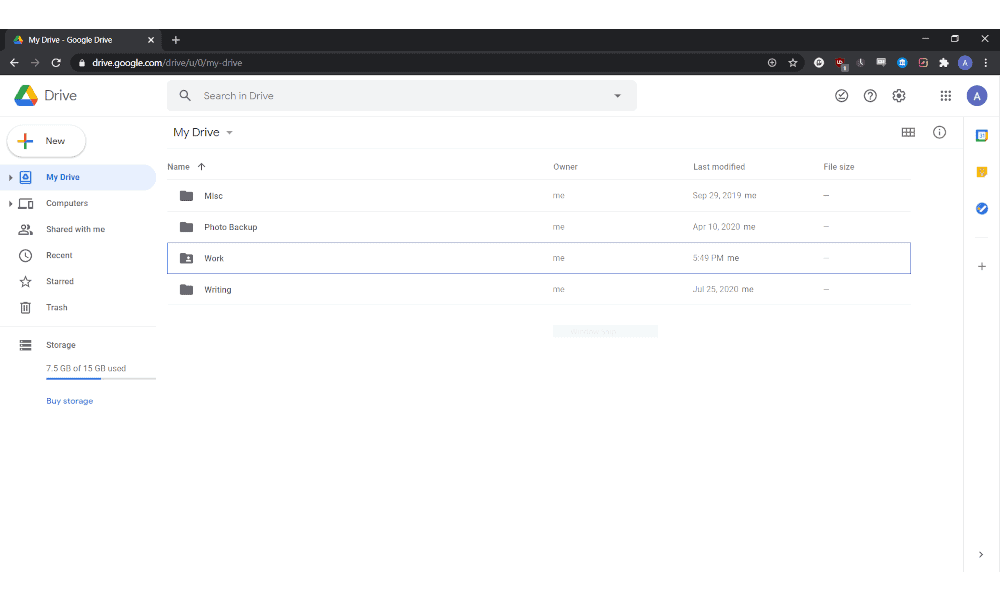Check support options with the Help icon
Screen dimensions: 1000x600
(870, 95)
